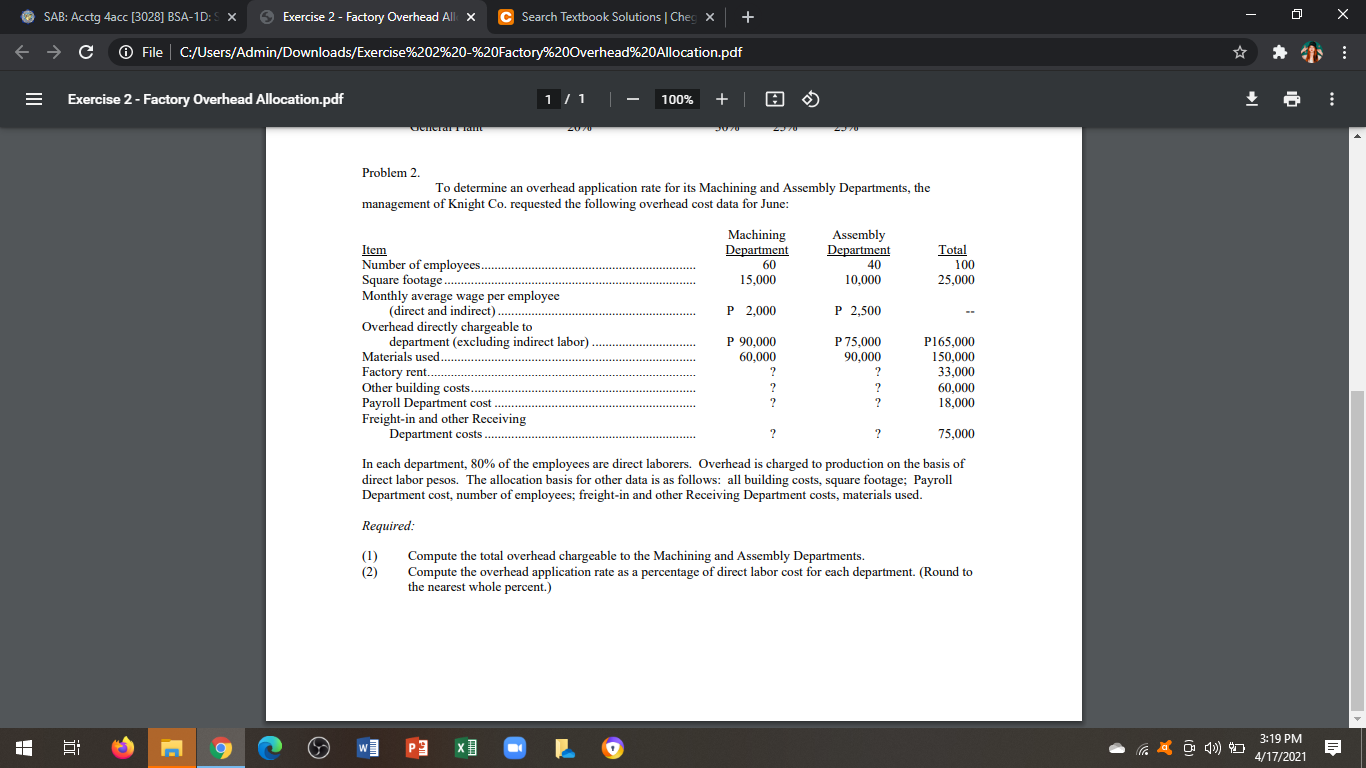Switch to Search Textbook Solutions Chegg tab

tap(609, 17)
